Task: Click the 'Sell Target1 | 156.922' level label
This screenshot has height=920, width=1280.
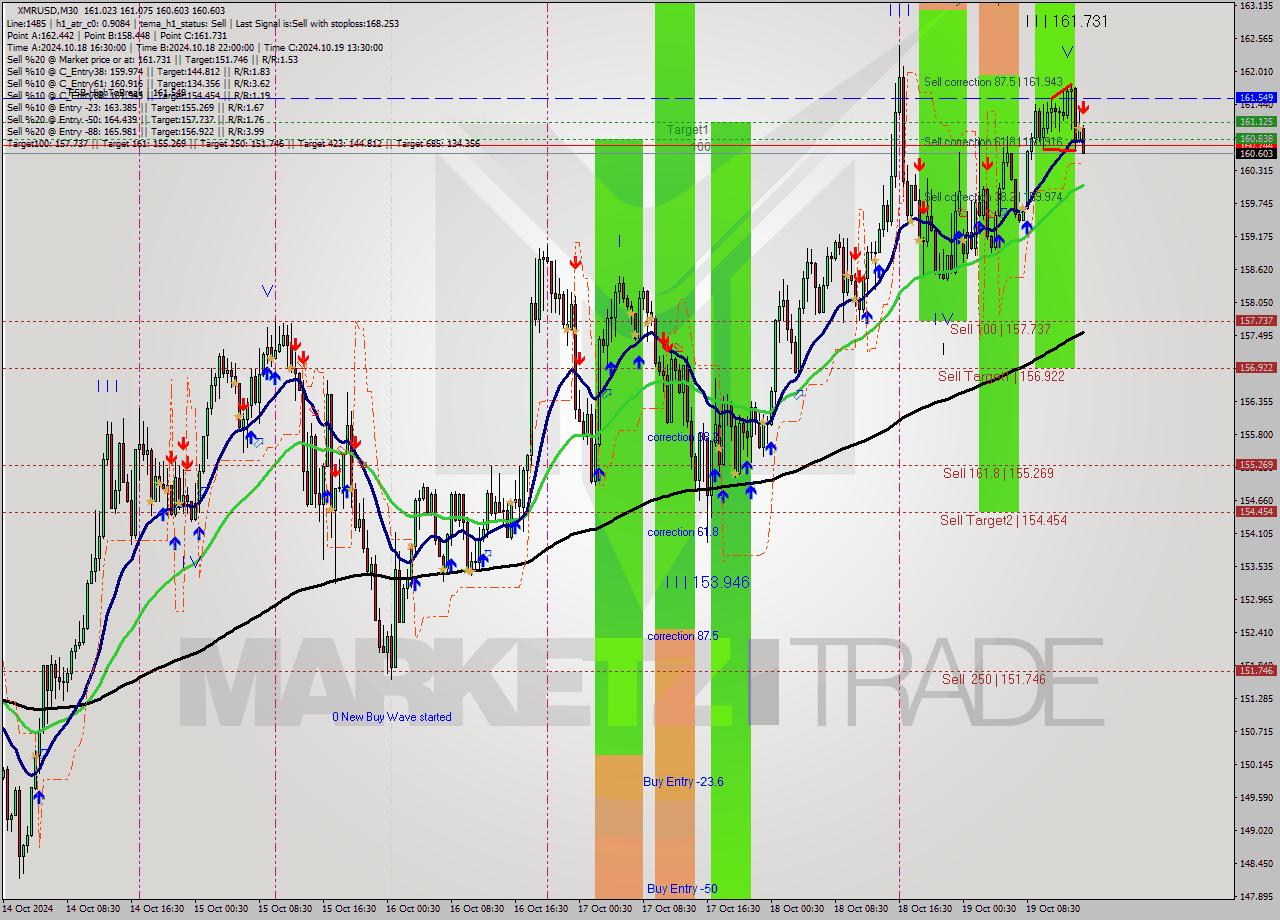Action: (x=1001, y=376)
